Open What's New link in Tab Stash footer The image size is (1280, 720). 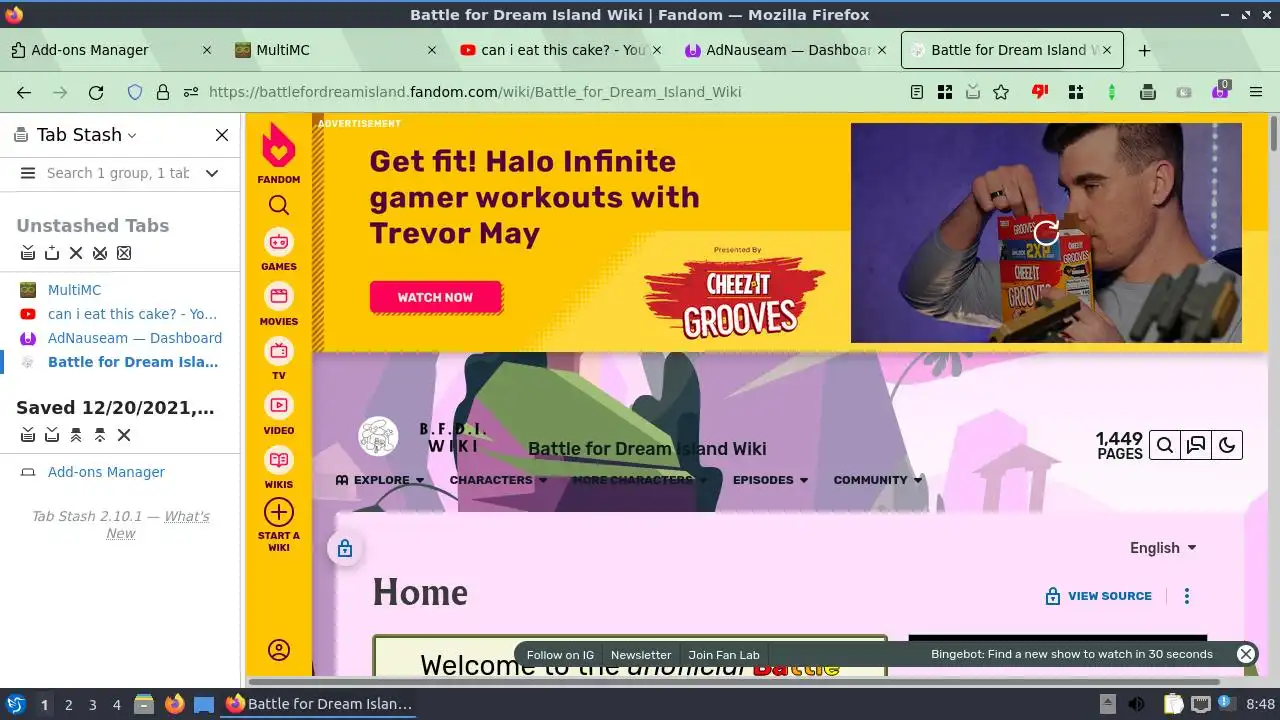click(158, 525)
